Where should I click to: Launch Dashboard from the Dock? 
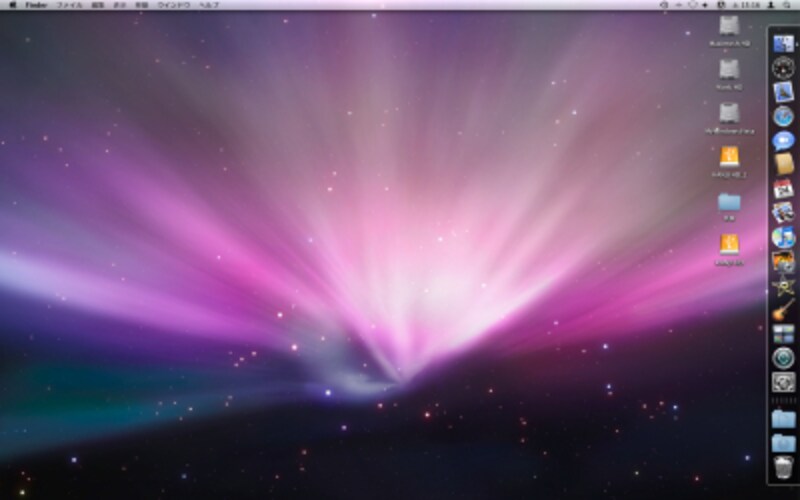coord(783,68)
